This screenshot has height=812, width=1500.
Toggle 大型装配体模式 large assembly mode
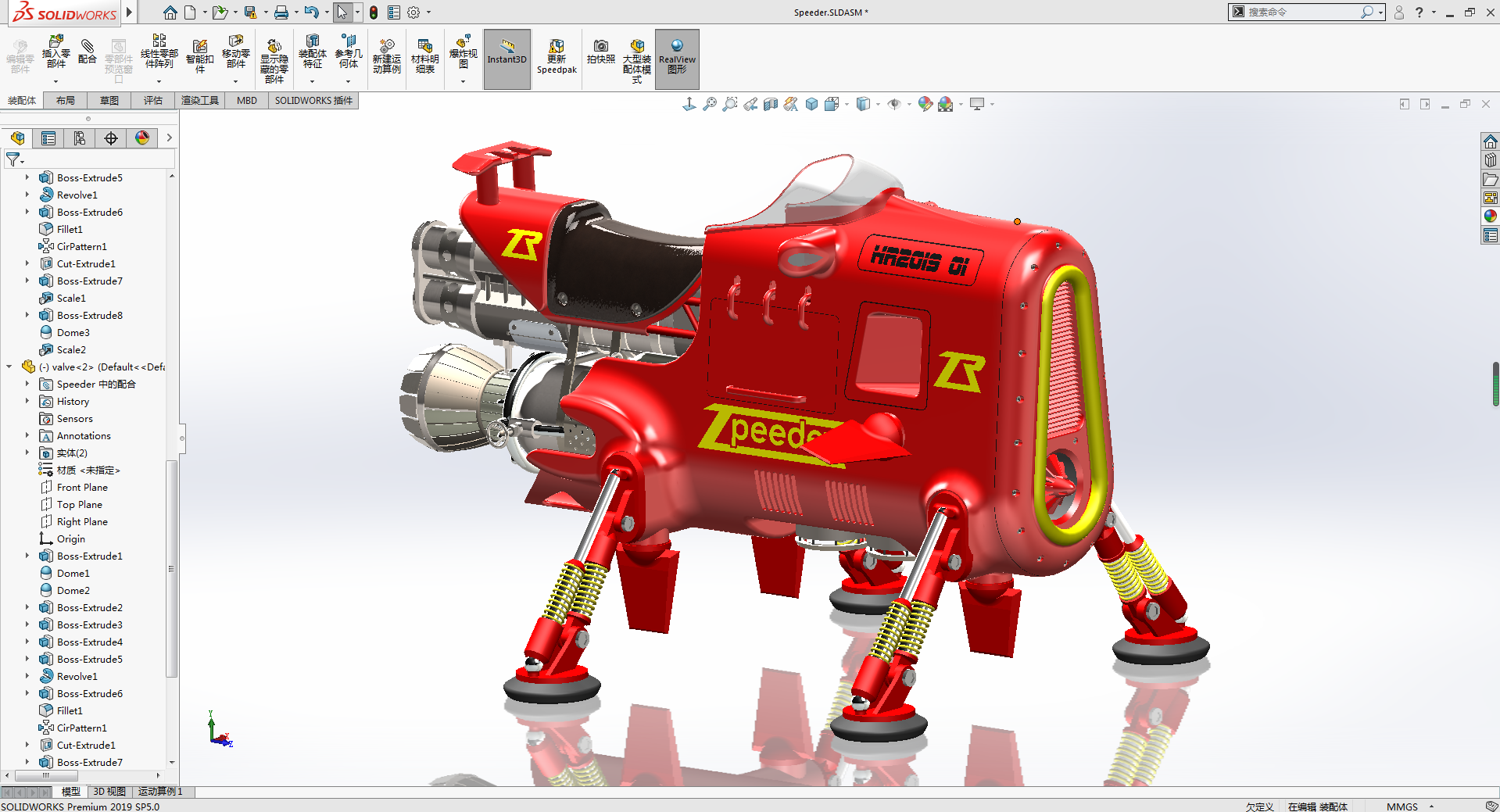tap(637, 60)
